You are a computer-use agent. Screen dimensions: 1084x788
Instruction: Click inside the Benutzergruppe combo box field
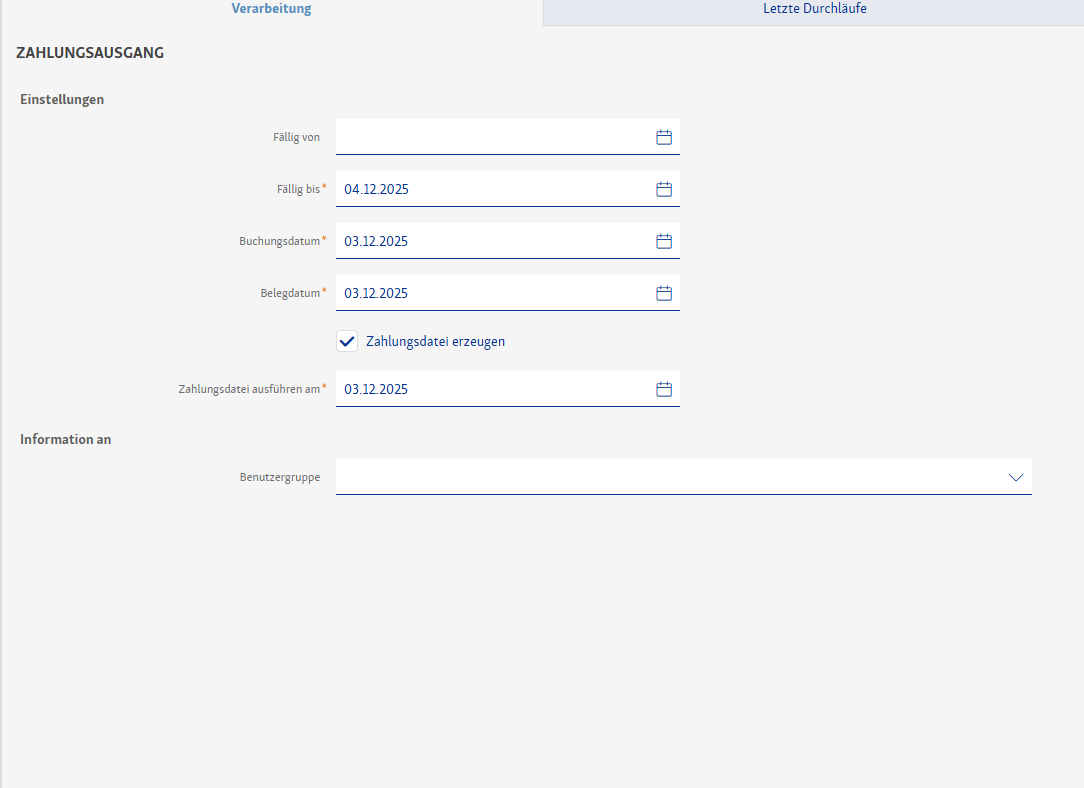point(660,477)
